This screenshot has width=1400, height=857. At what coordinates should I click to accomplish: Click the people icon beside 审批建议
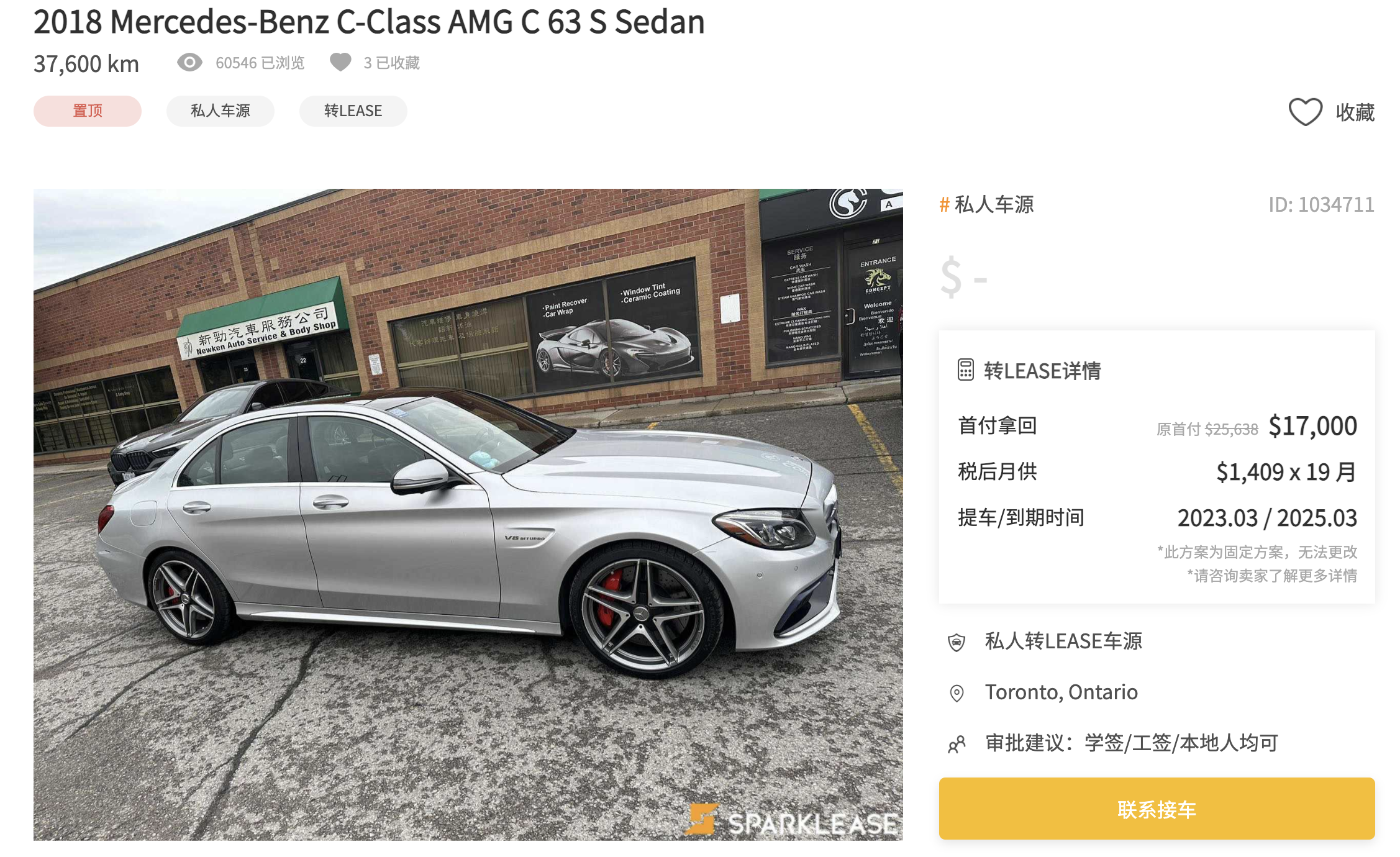tap(957, 743)
